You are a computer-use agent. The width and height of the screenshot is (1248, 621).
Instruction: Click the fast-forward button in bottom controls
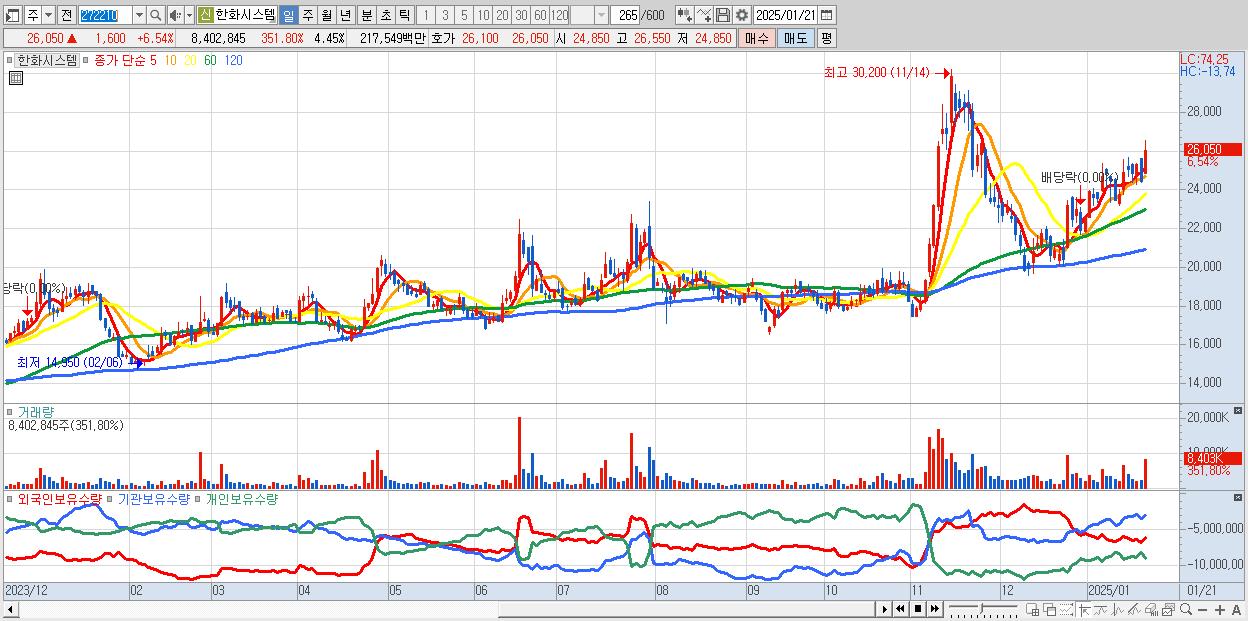click(934, 609)
